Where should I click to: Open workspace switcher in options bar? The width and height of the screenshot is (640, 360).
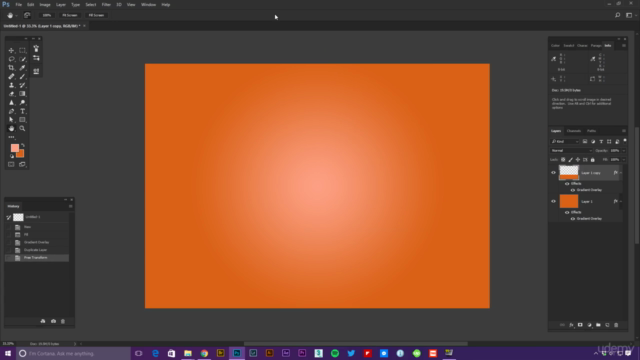click(629, 15)
